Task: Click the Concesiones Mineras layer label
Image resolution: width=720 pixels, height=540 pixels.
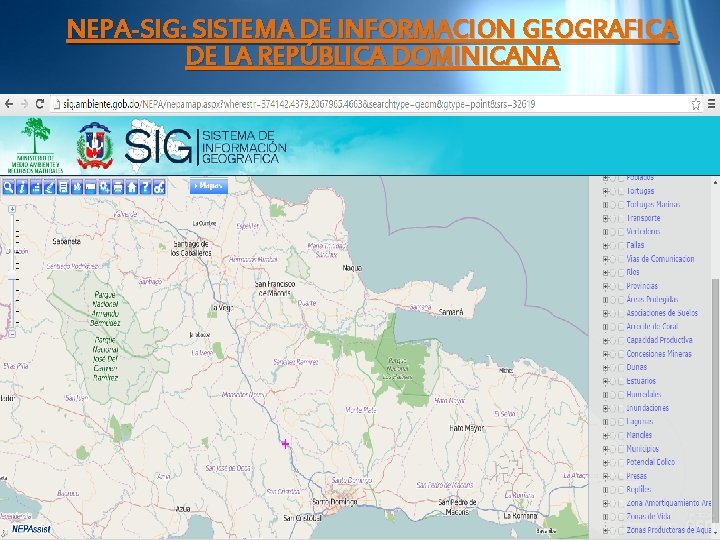Action: click(x=659, y=354)
